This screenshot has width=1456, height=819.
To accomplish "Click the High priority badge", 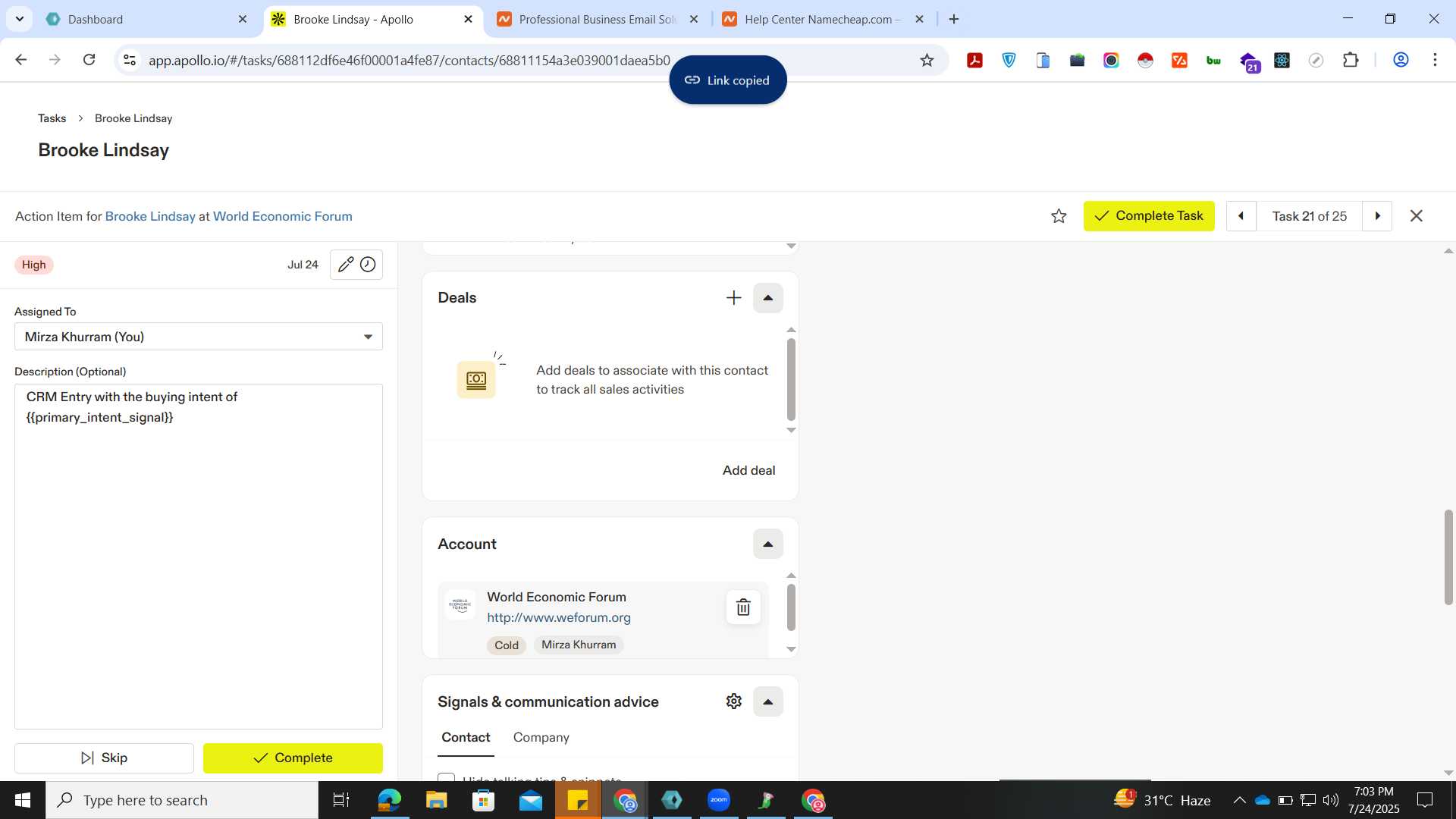I will point(33,265).
